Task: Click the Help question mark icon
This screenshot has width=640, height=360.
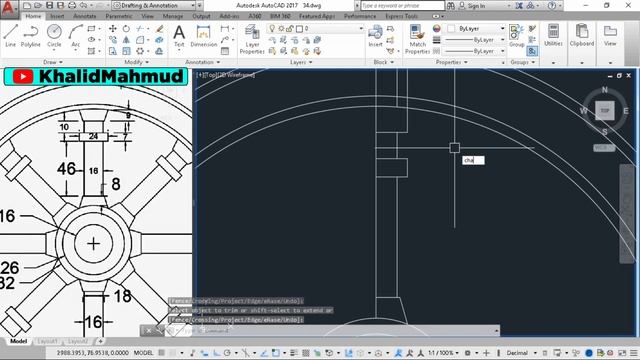Action: tap(552, 6)
